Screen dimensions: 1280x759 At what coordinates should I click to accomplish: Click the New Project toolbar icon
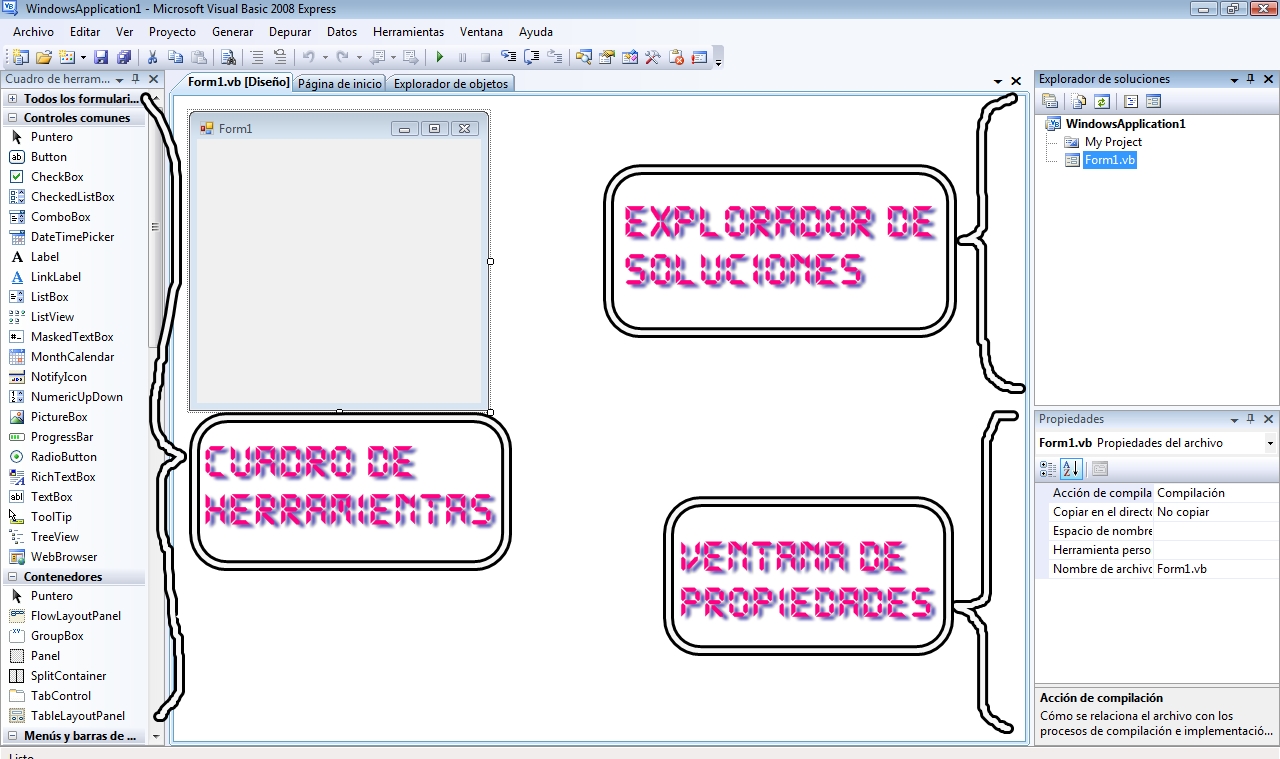point(20,57)
